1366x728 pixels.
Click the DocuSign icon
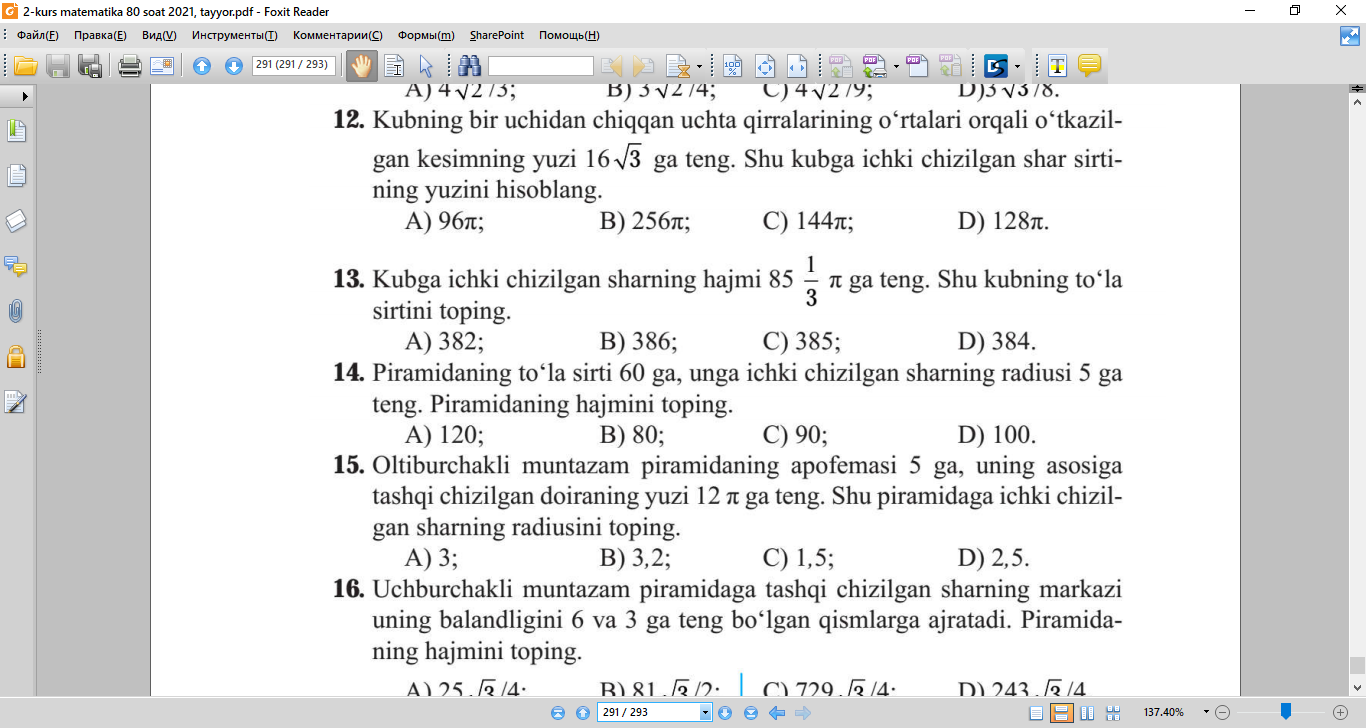tap(996, 67)
